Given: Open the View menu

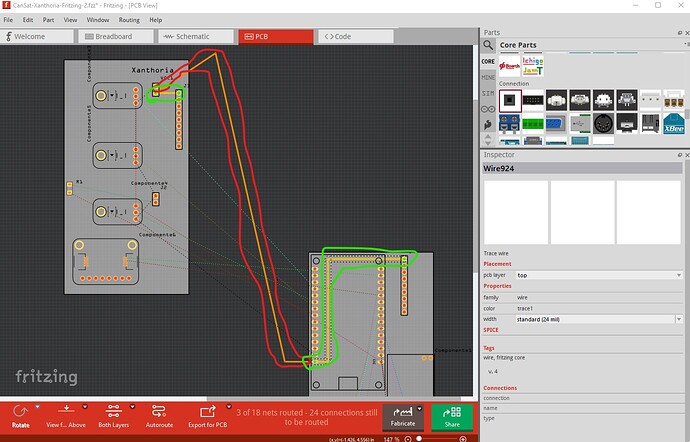Looking at the screenshot, I should tap(70, 20).
